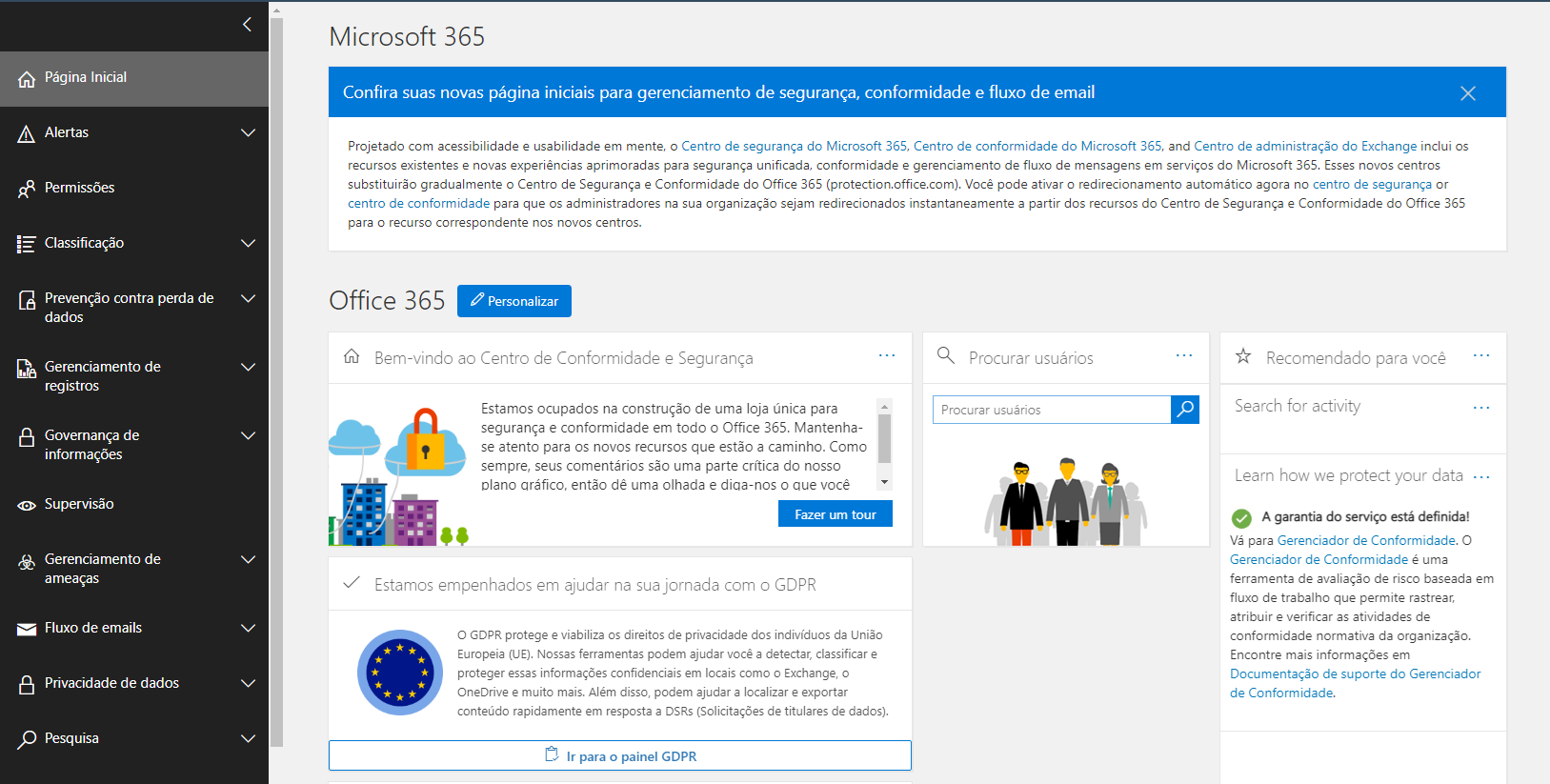
Task: Click the home icon in Bem-vindo card header
Action: (352, 356)
